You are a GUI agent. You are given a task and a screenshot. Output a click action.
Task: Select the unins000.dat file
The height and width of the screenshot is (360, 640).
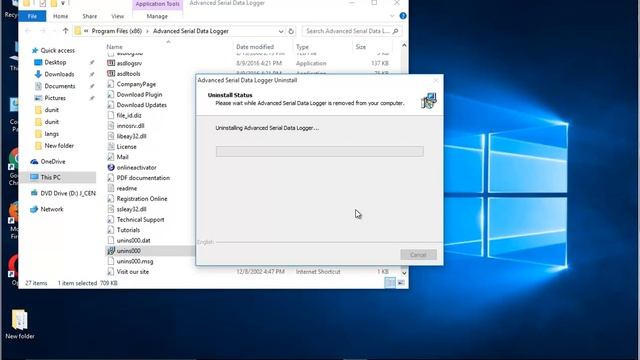133,240
